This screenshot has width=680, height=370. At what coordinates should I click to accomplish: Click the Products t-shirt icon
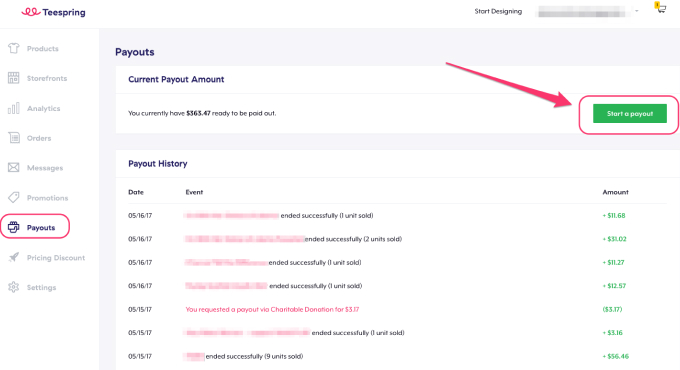(13, 48)
